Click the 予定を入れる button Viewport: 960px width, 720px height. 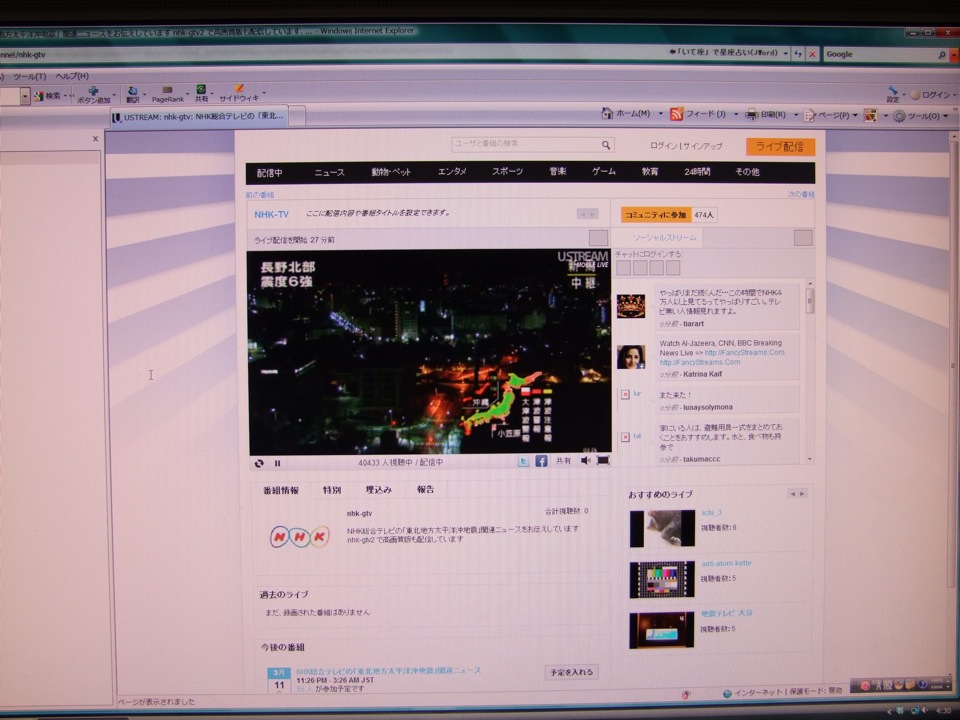coord(571,672)
